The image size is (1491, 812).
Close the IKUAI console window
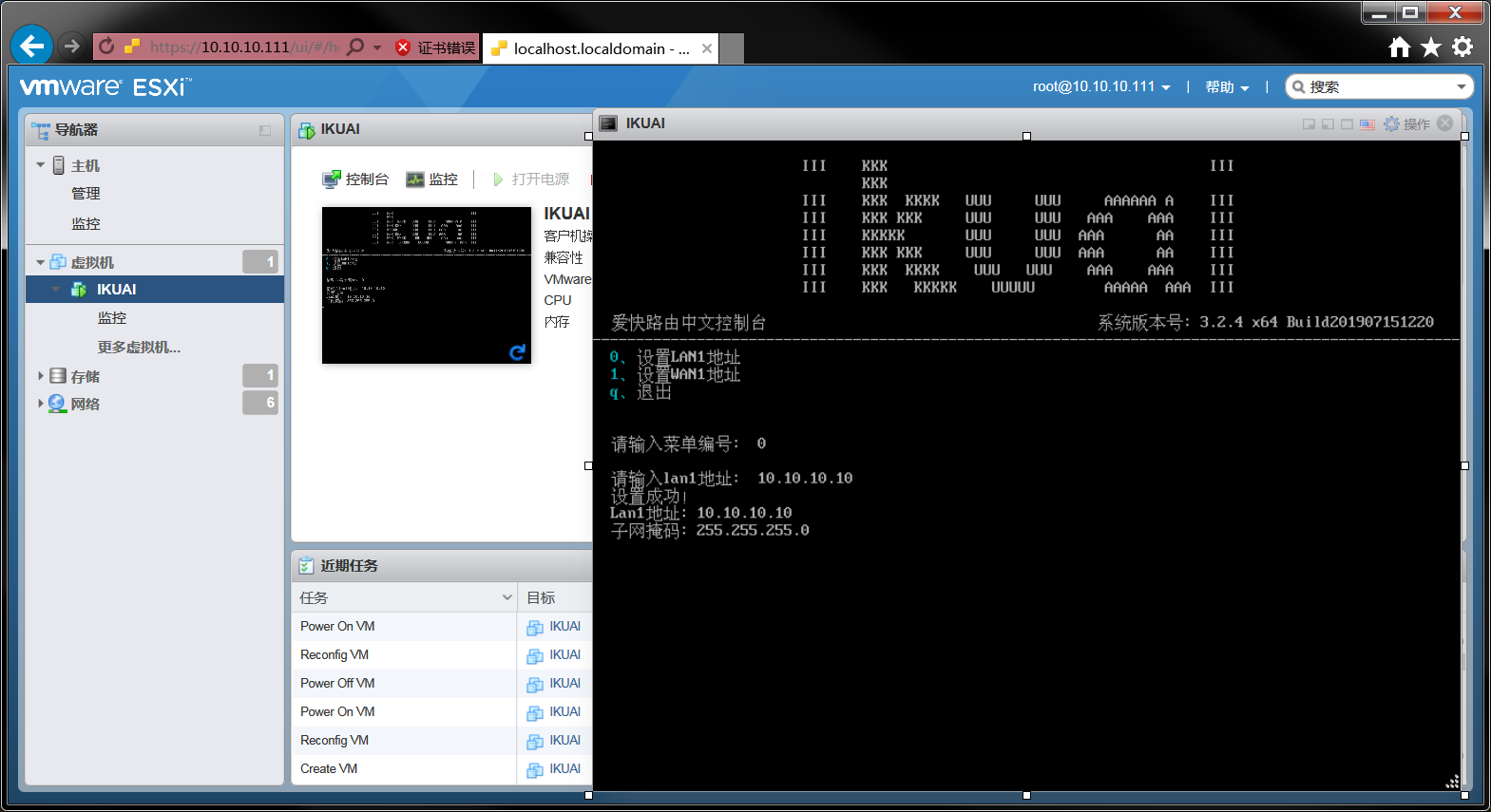pos(1445,123)
